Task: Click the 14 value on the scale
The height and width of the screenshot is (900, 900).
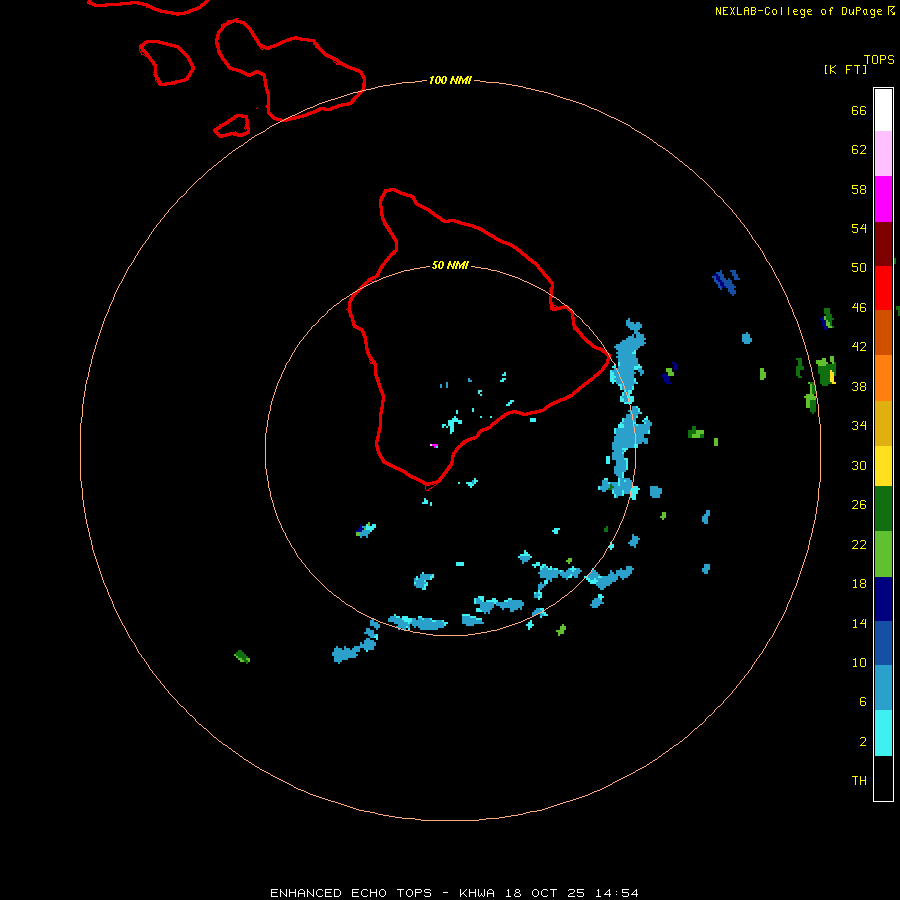Action: pos(859,623)
